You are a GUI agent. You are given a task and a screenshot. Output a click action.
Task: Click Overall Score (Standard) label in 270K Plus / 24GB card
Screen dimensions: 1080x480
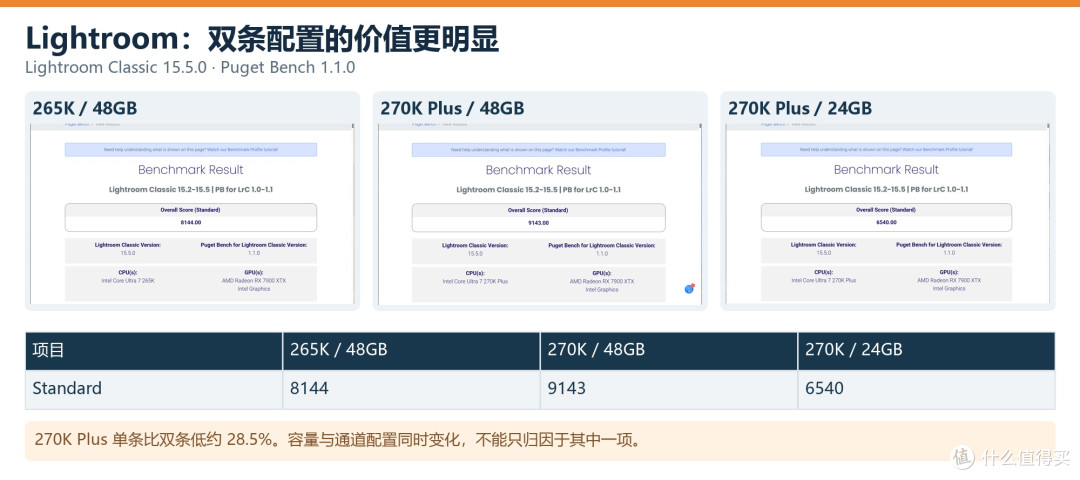click(886, 209)
